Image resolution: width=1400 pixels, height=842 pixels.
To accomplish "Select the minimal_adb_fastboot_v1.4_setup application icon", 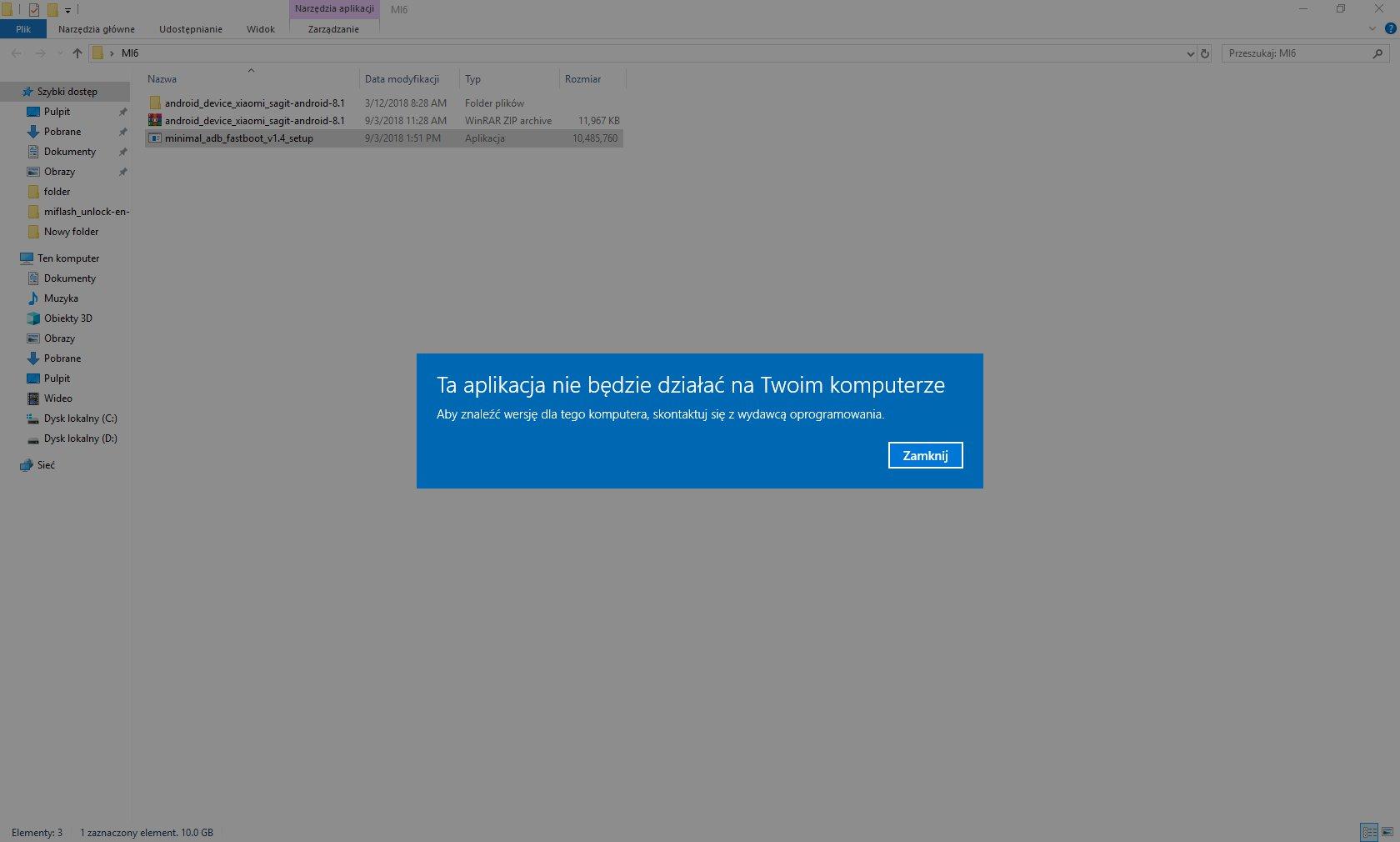I will [155, 138].
